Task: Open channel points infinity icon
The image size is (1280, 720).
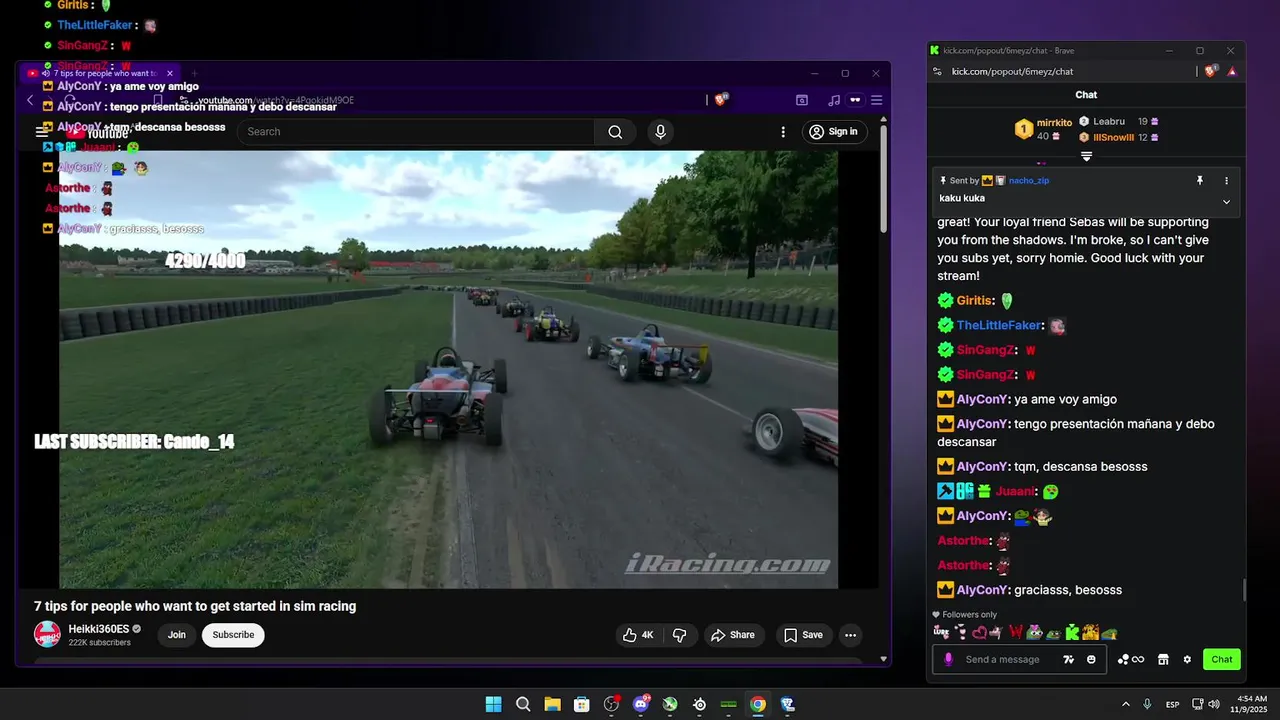Action: [1131, 659]
